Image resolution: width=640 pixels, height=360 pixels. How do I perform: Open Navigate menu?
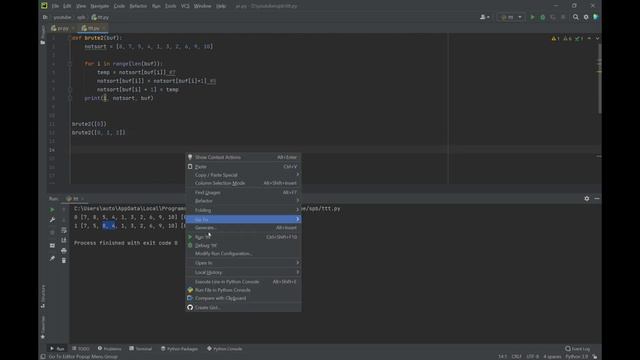100,6
